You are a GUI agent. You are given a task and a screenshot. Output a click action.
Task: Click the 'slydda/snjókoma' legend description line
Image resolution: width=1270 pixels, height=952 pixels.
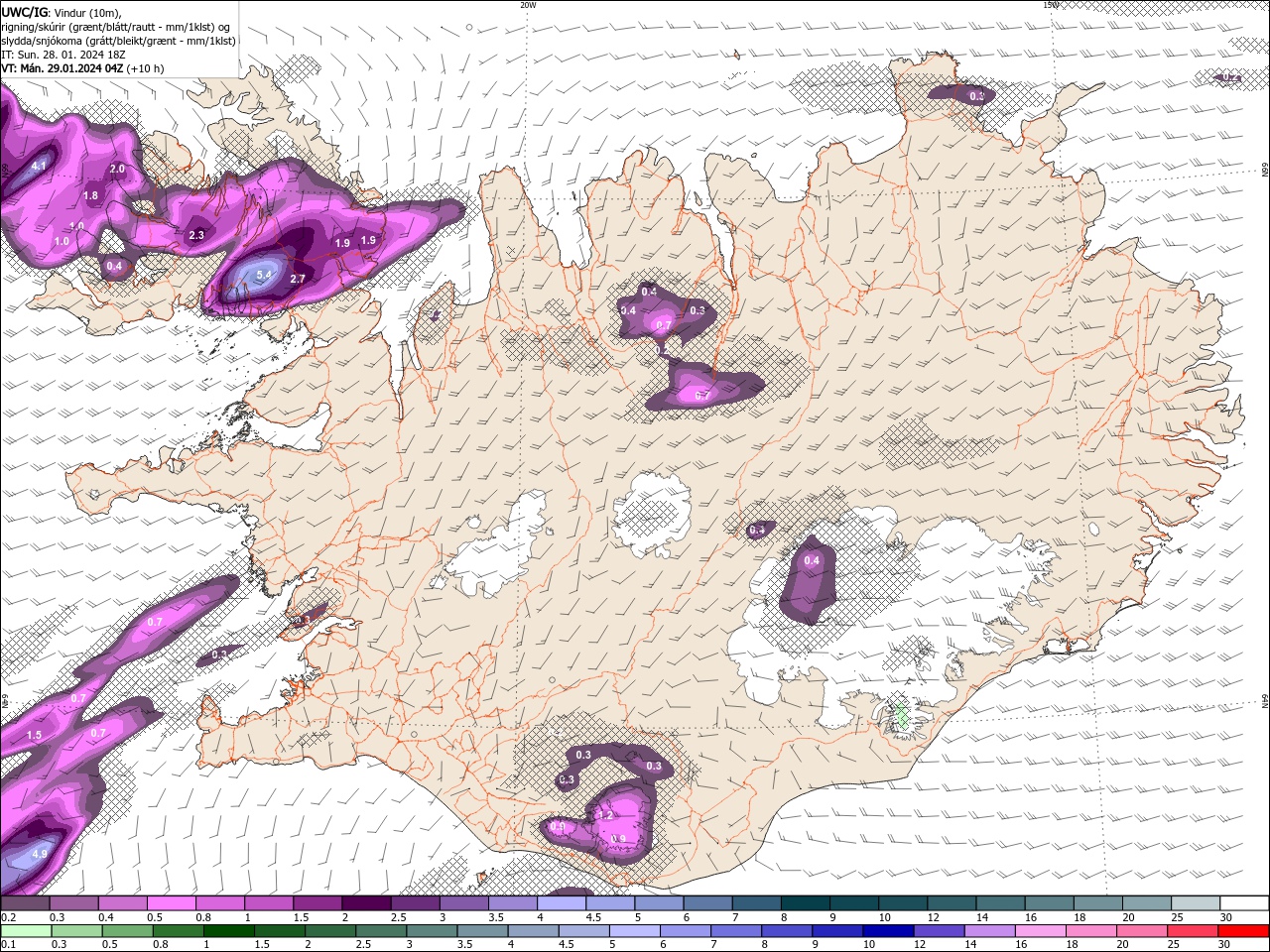coord(118,41)
